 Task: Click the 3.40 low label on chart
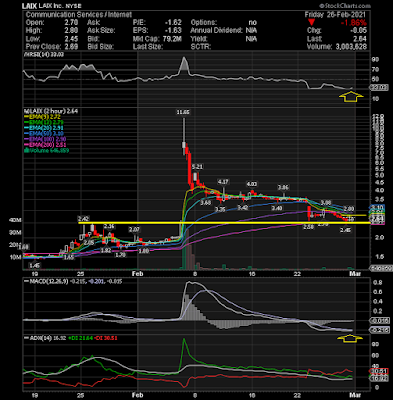(277, 208)
